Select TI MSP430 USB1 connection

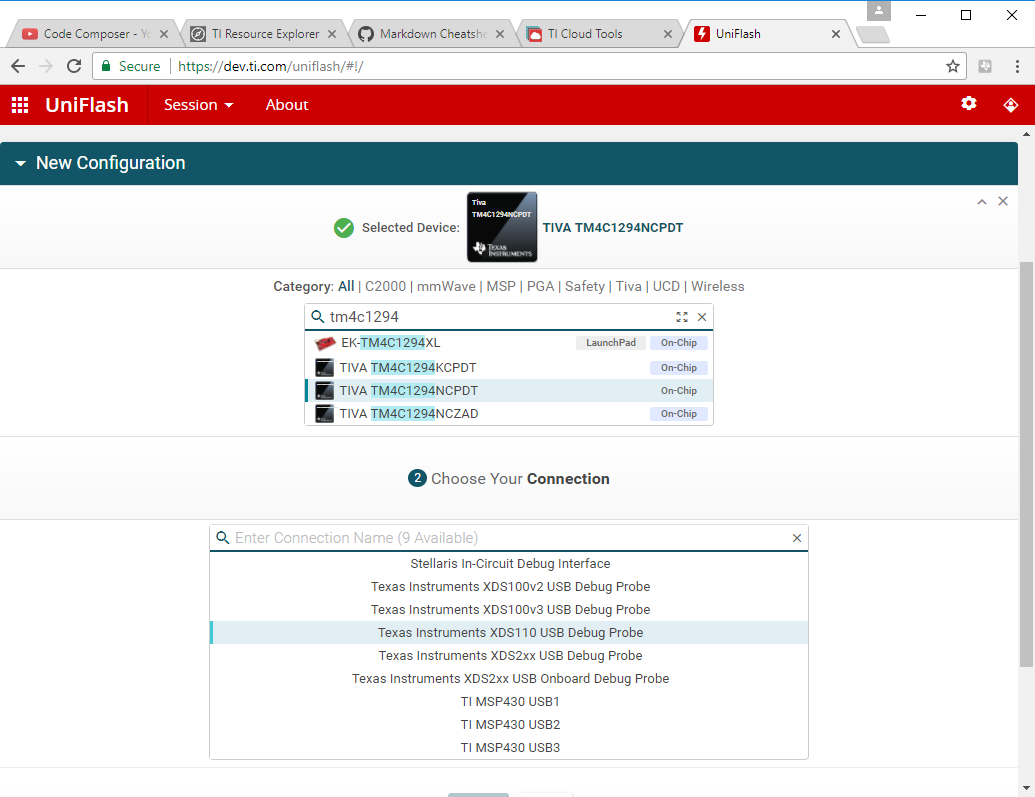[509, 702]
